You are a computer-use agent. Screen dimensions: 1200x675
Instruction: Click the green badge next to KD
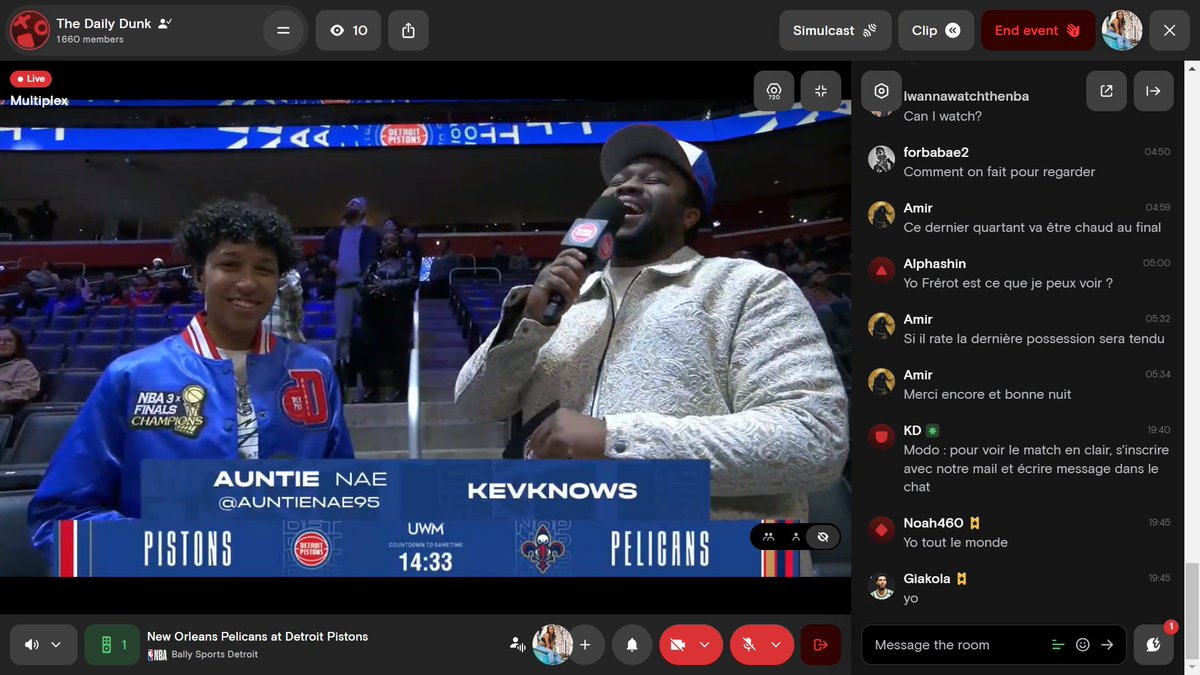(932, 430)
